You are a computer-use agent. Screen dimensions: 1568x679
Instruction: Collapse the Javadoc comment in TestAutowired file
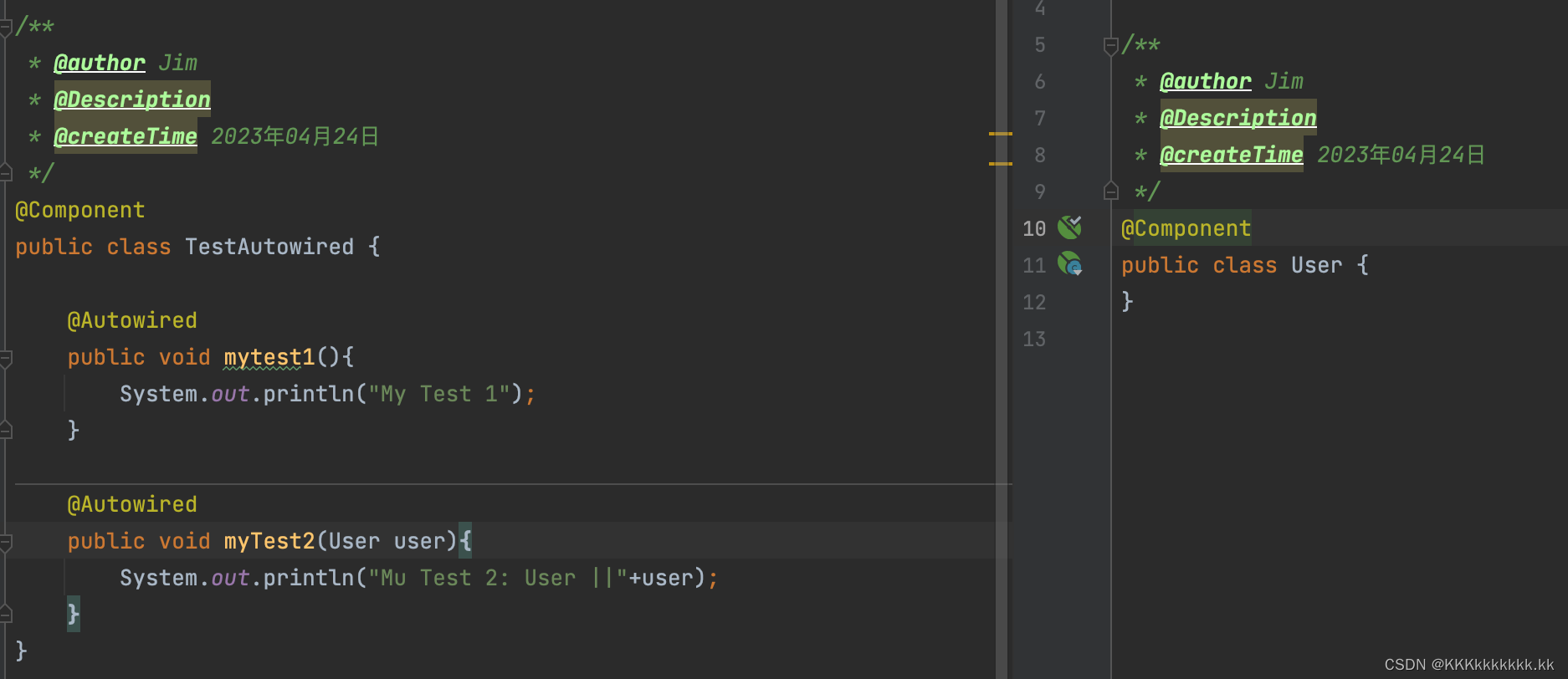click(x=5, y=28)
